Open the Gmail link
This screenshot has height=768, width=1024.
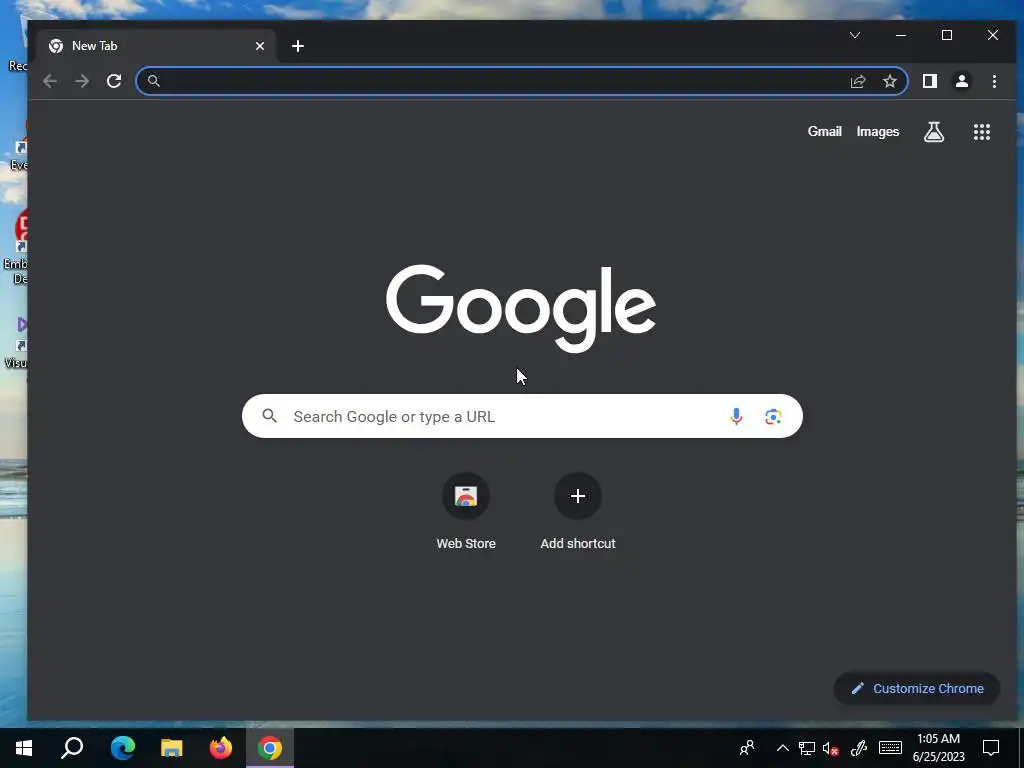pyautogui.click(x=824, y=131)
